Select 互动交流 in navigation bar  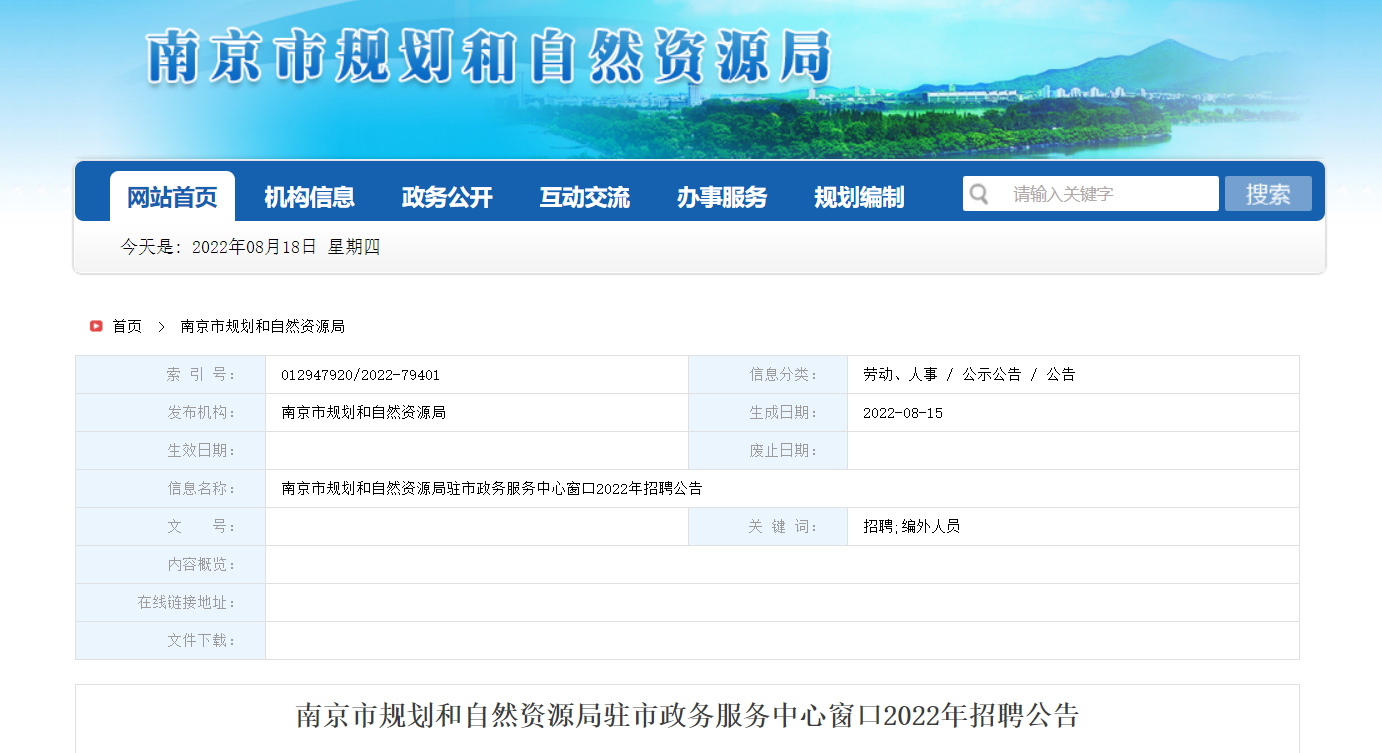pos(585,197)
